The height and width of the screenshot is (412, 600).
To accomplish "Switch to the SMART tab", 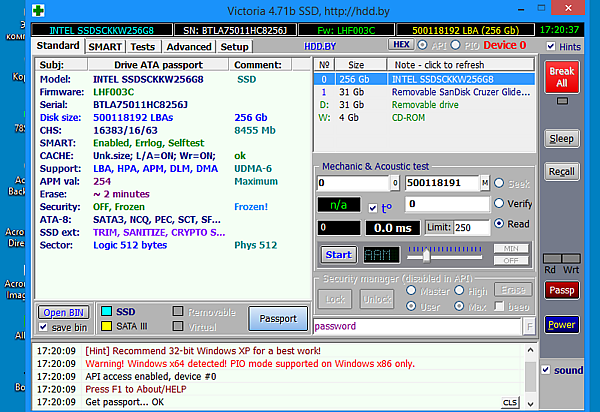I will (105, 47).
